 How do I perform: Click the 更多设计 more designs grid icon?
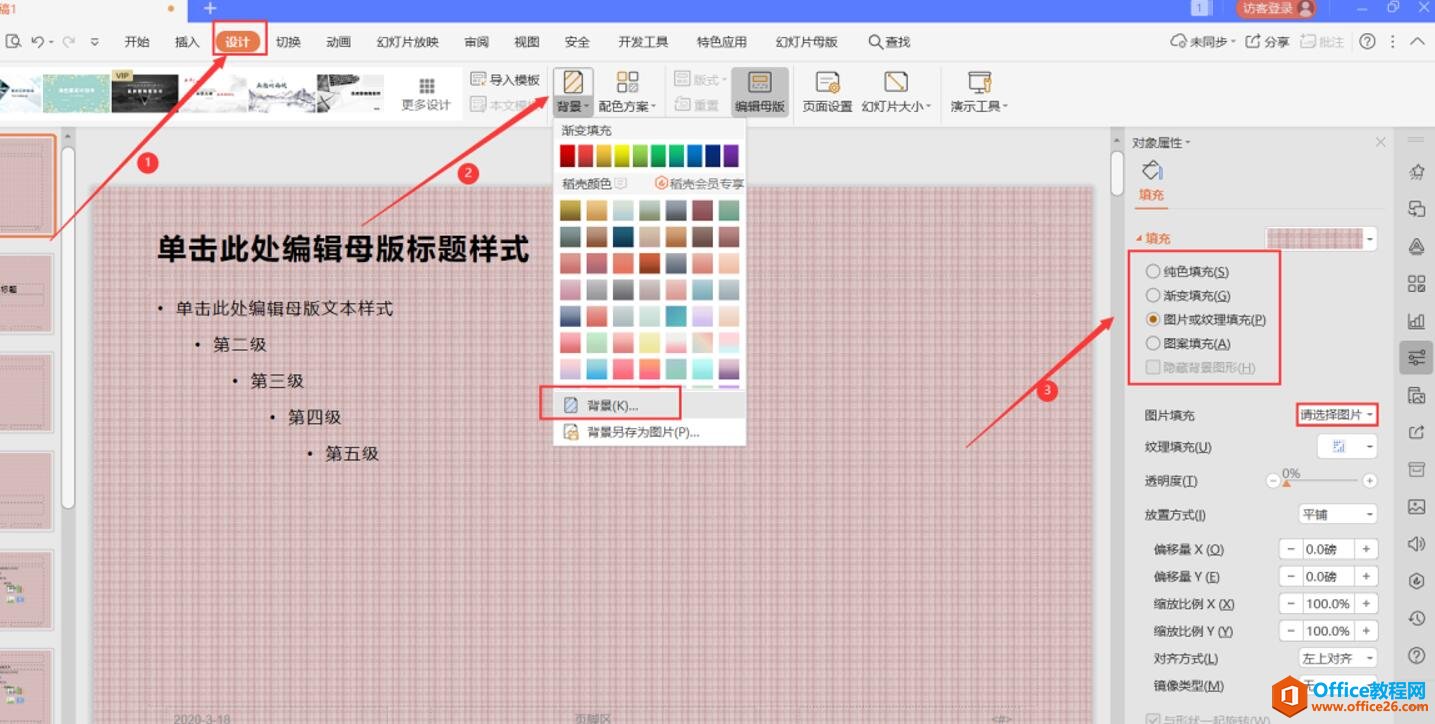pyautogui.click(x=427, y=87)
